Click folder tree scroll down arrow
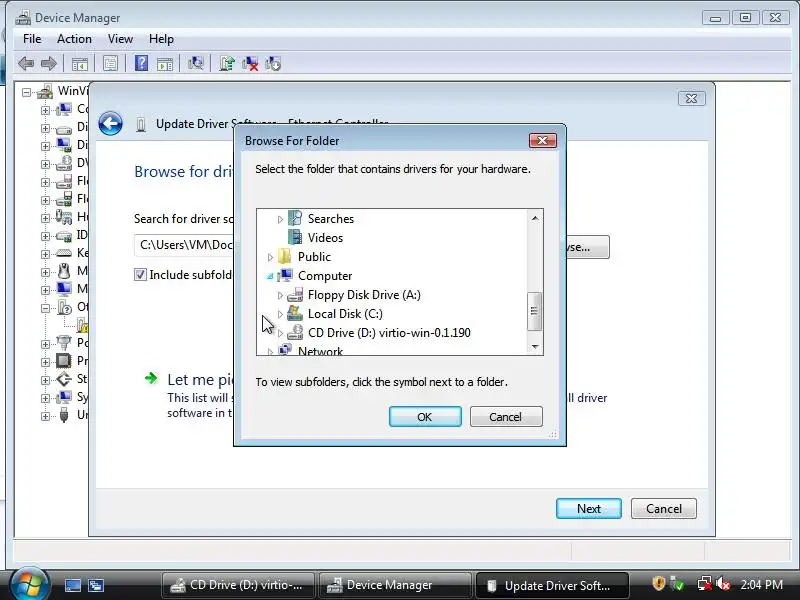 click(x=535, y=346)
